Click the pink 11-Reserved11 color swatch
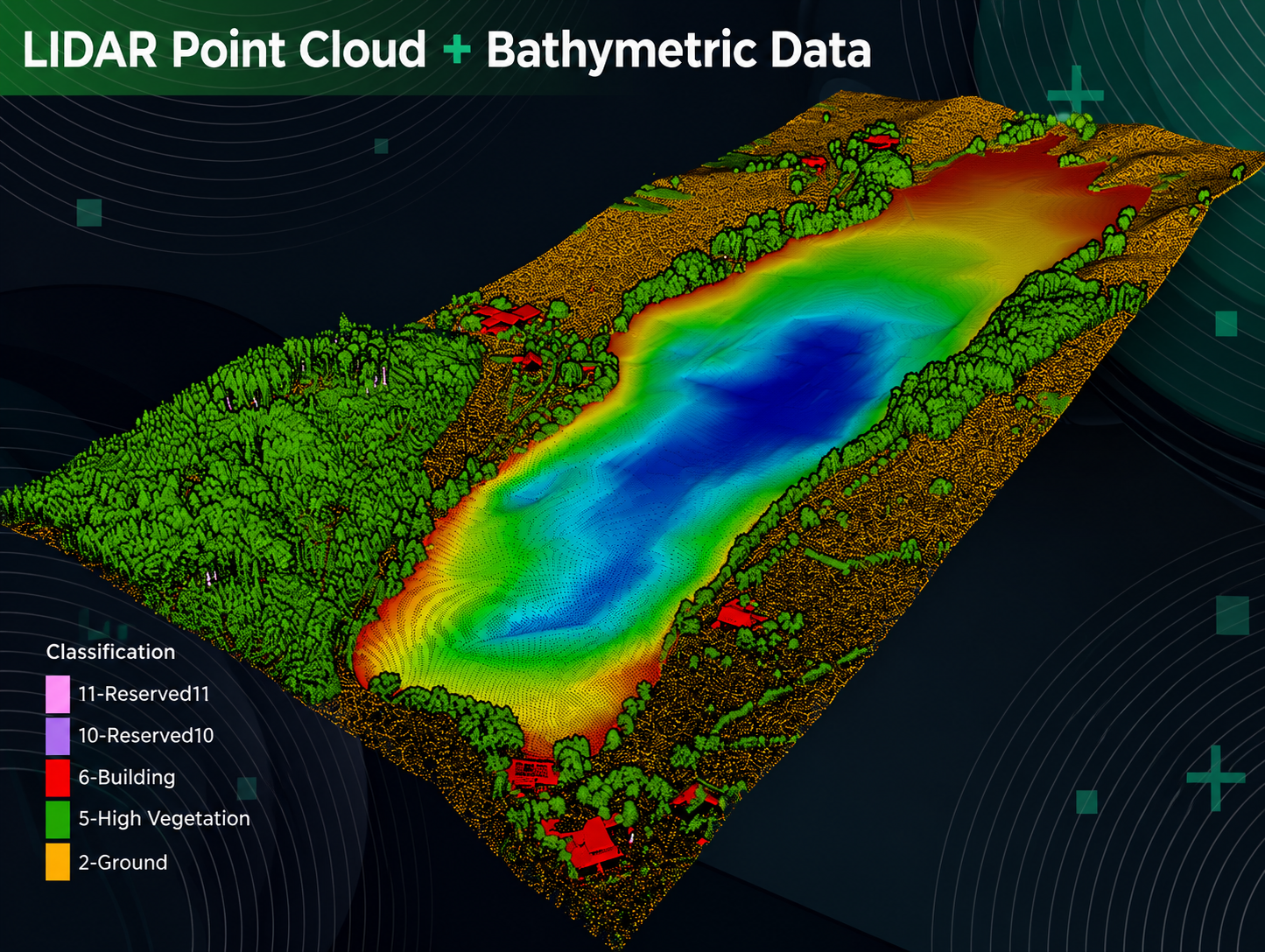The image size is (1265, 952). pos(58,694)
